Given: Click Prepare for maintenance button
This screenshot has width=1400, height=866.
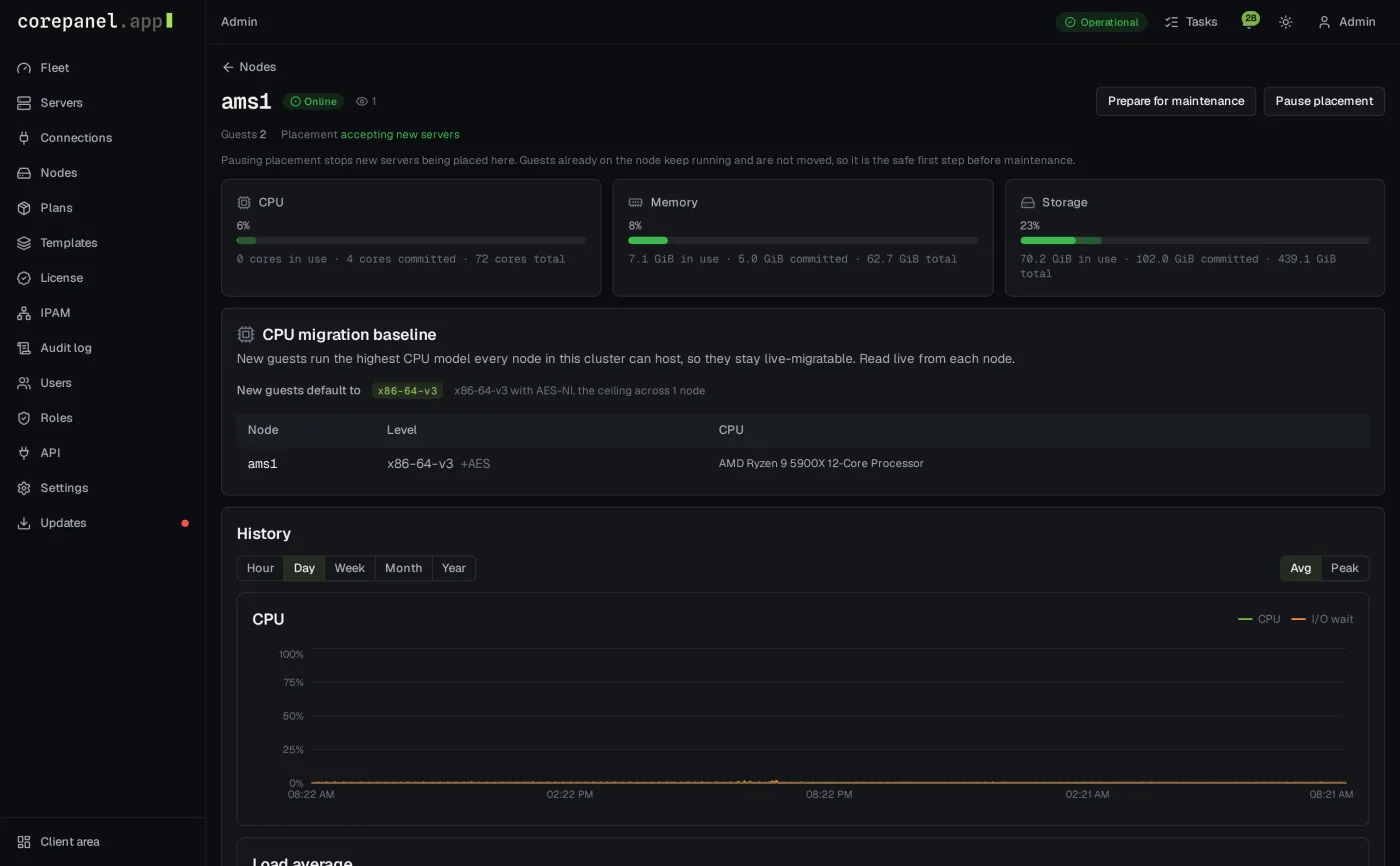Looking at the screenshot, I should pos(1176,101).
